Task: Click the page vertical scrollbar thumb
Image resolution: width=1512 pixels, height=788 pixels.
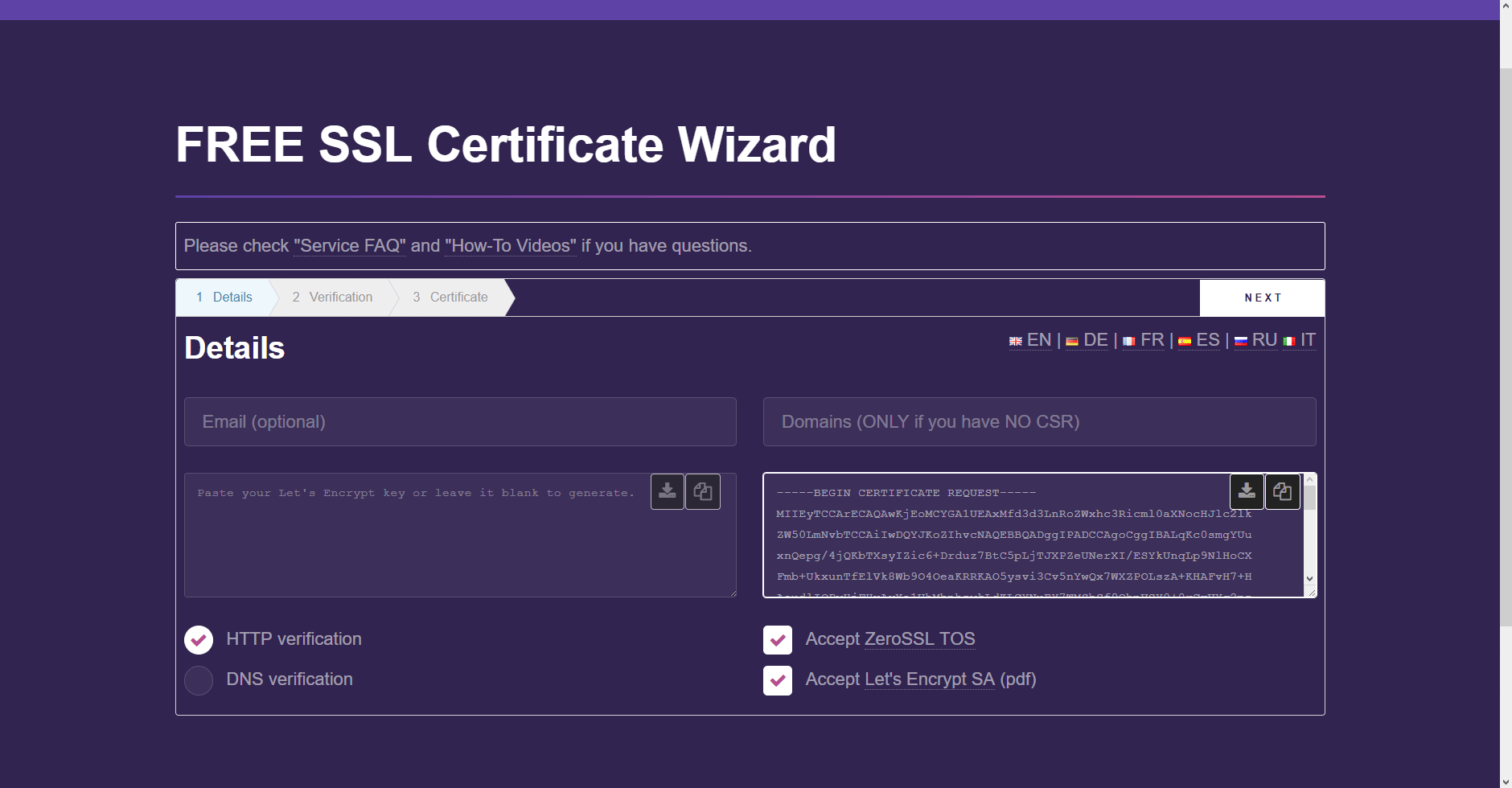Action: pos(1506,346)
